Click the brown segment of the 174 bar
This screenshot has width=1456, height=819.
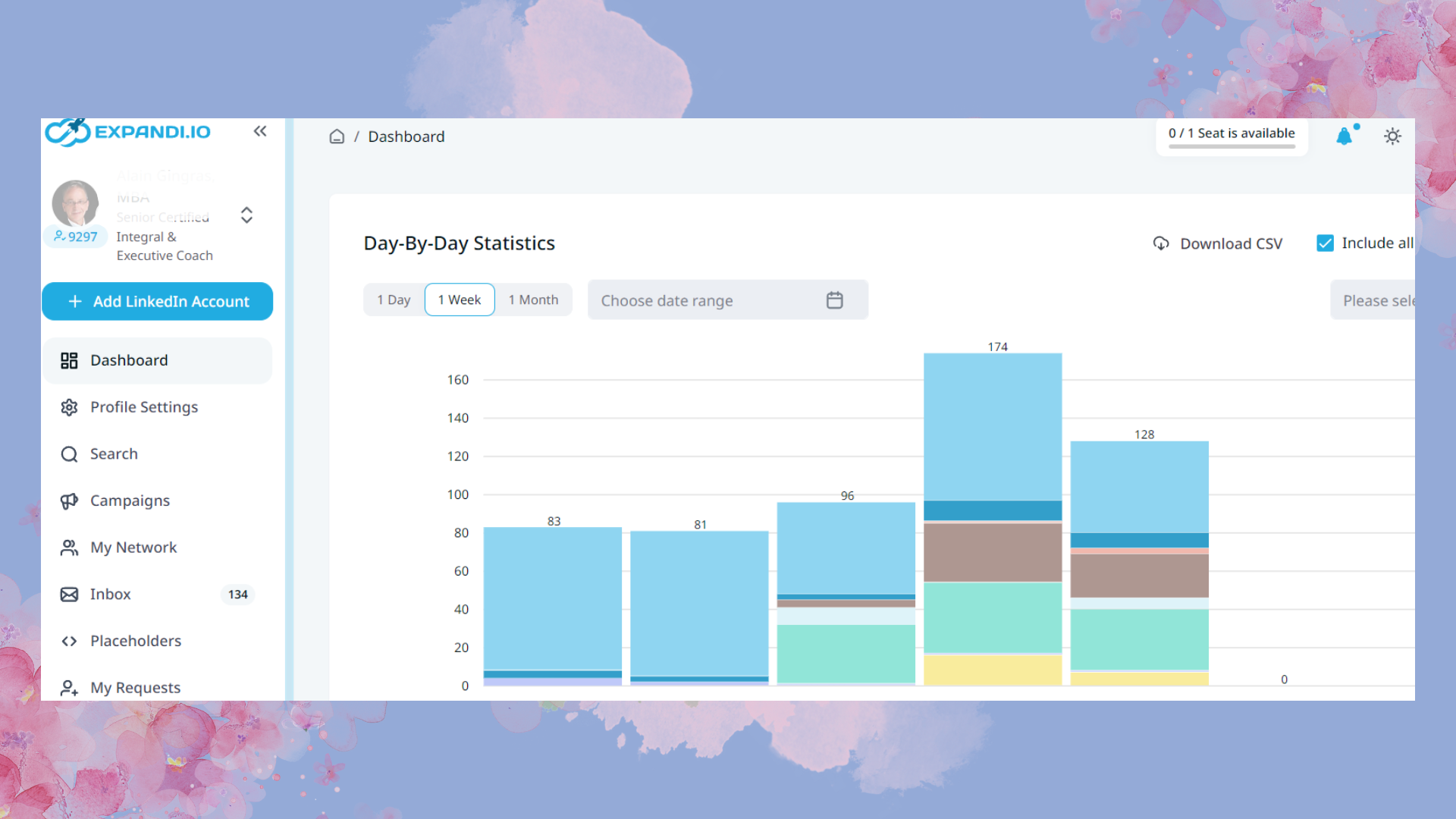[992, 552]
